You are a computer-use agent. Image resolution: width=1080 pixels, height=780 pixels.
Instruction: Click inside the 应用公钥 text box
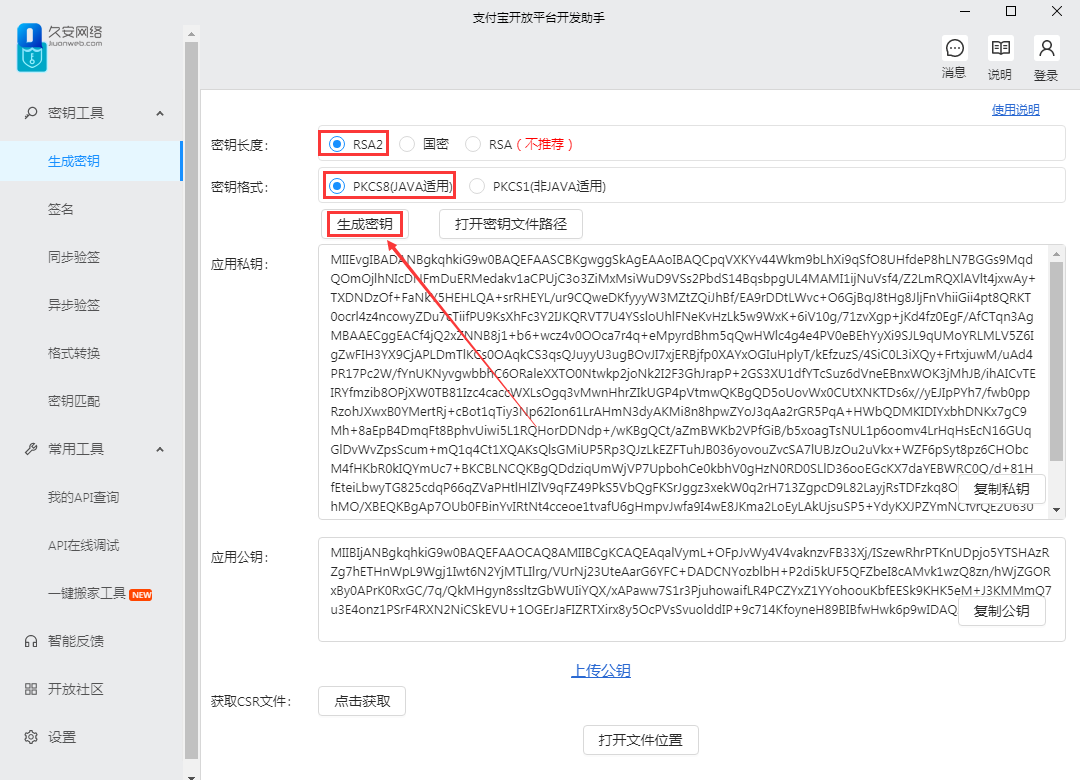692,590
